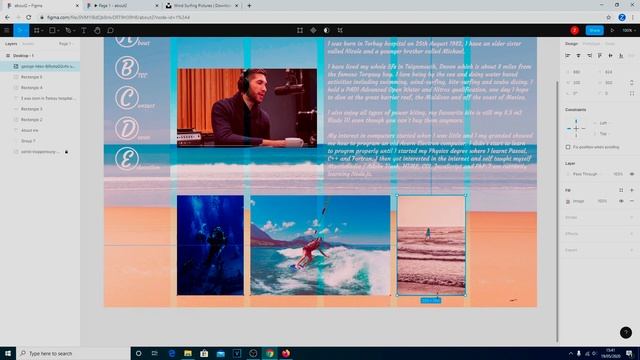
Task: Click the Use as mask icon
Action: (327, 30)
